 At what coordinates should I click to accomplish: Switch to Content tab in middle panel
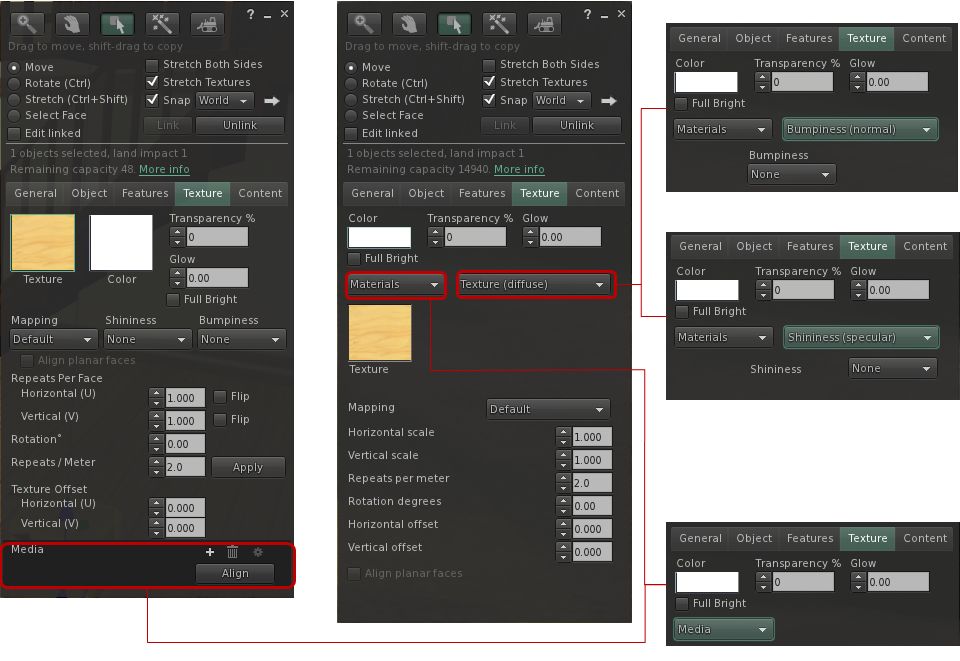tap(597, 194)
